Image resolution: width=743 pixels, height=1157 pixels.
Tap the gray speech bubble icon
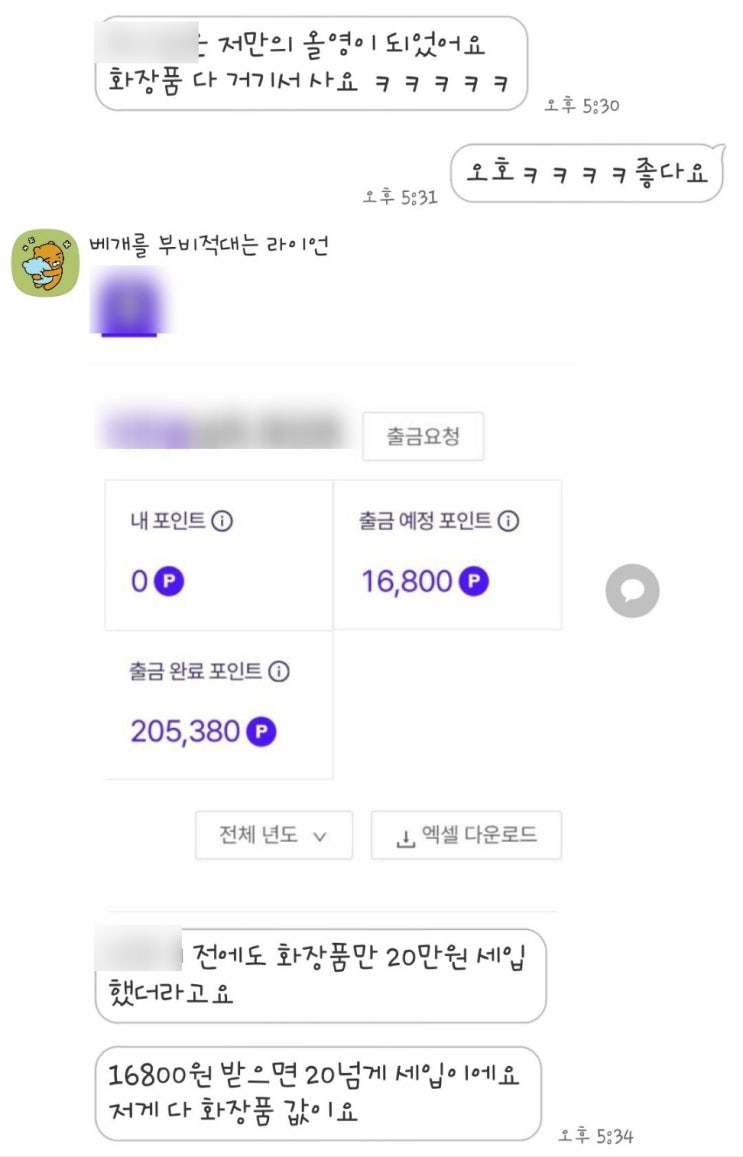pyautogui.click(x=632, y=590)
